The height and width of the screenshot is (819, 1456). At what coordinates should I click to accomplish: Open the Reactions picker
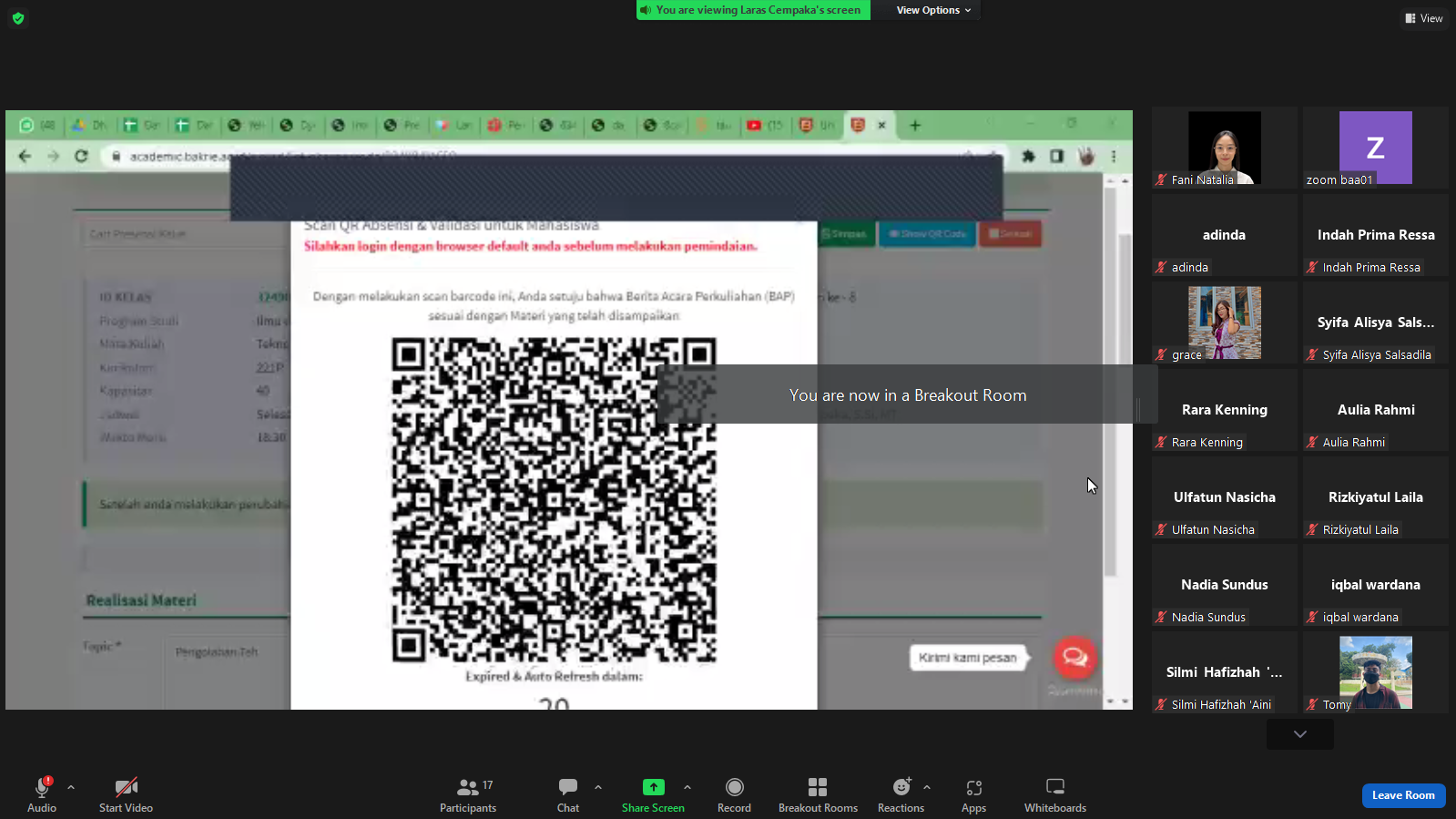coord(901,794)
